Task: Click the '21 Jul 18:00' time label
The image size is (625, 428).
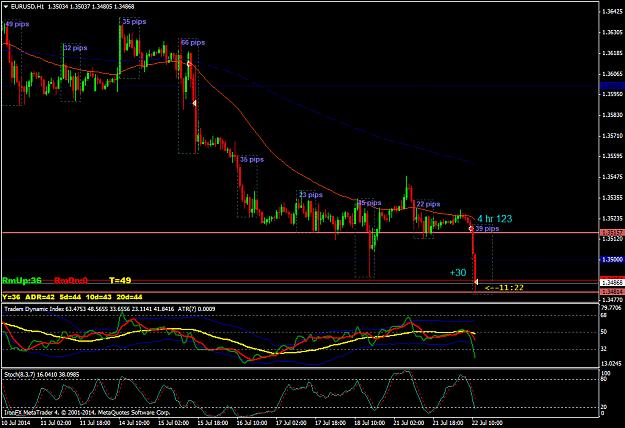Action: point(448,423)
